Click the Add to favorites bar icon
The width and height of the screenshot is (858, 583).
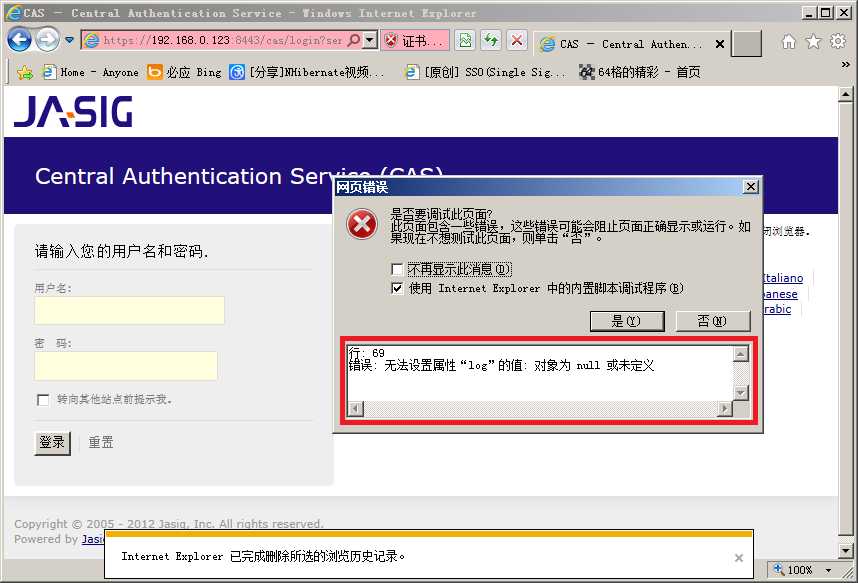(25, 72)
